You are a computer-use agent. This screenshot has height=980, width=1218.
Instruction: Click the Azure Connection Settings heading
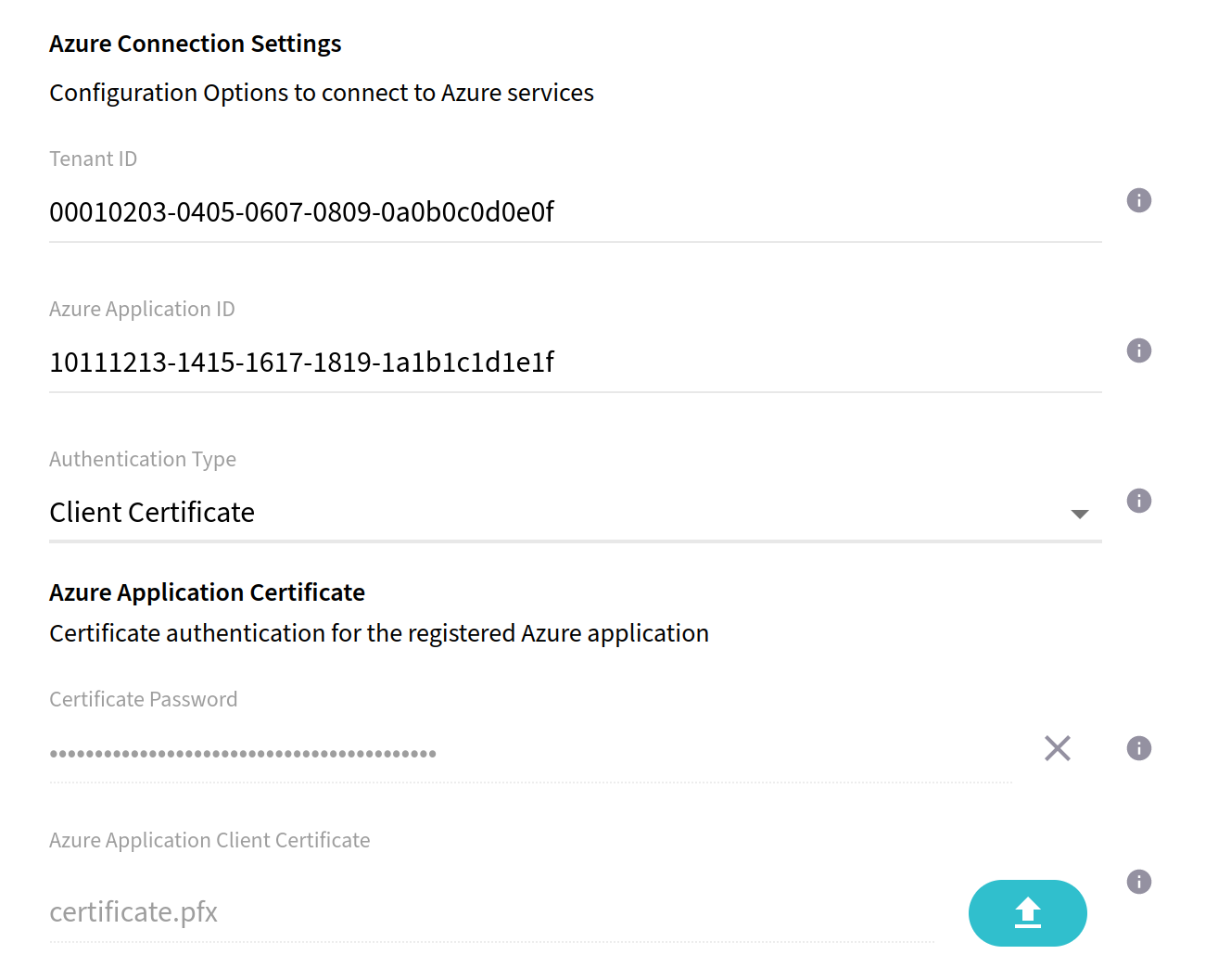[x=195, y=44]
